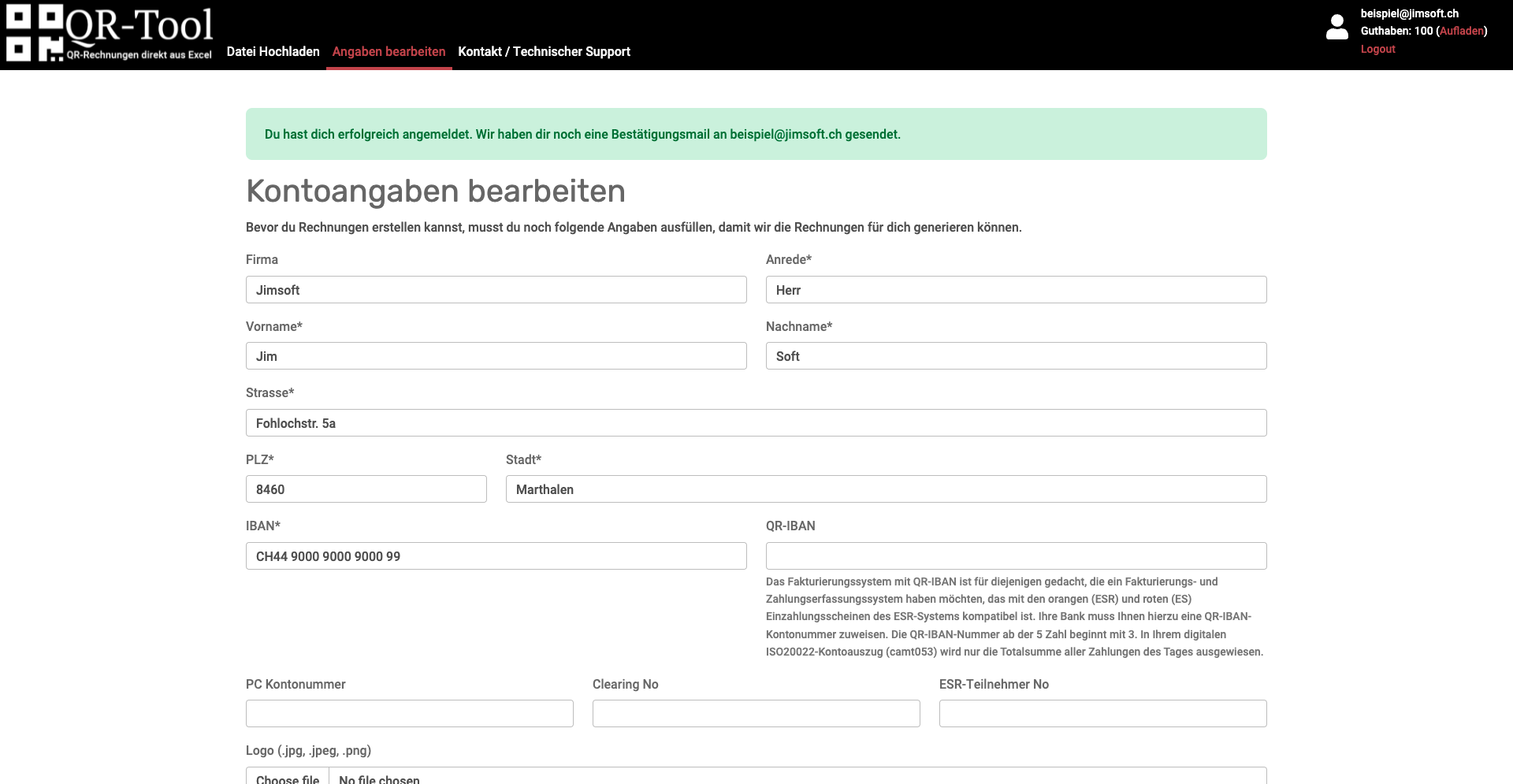The height and width of the screenshot is (784, 1513).
Task: Focus the Stadt input field
Action: (886, 489)
